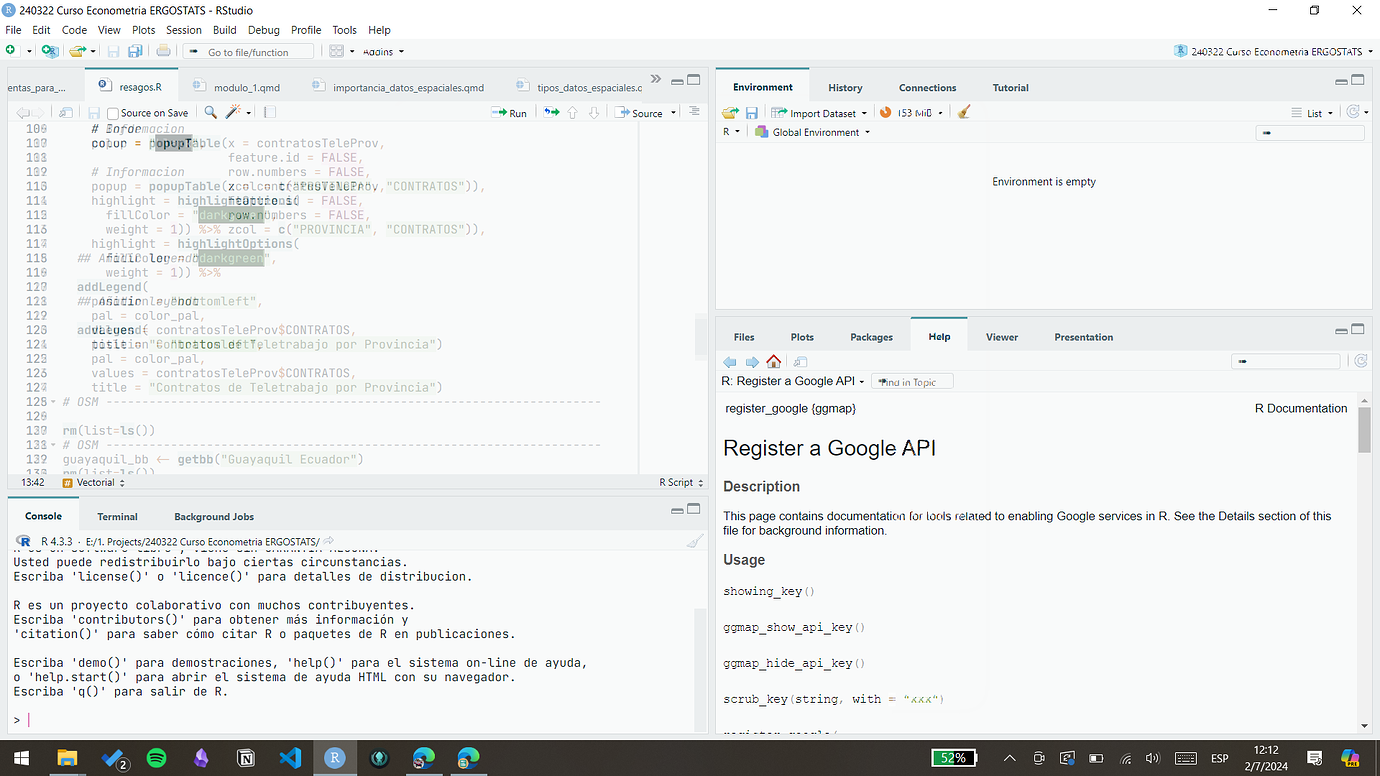
Task: Compile a report from resagos.R
Action: click(x=268, y=112)
